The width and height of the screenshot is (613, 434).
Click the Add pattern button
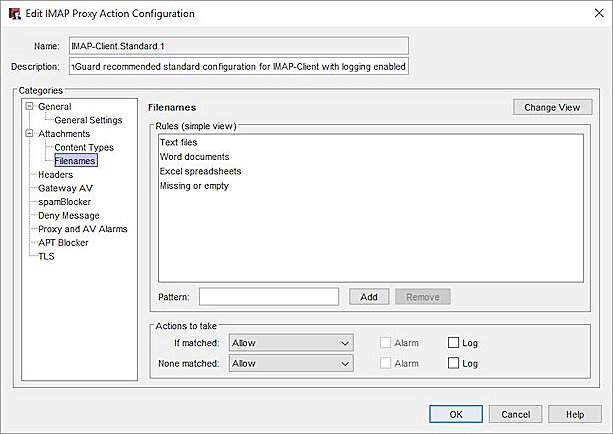(x=369, y=297)
